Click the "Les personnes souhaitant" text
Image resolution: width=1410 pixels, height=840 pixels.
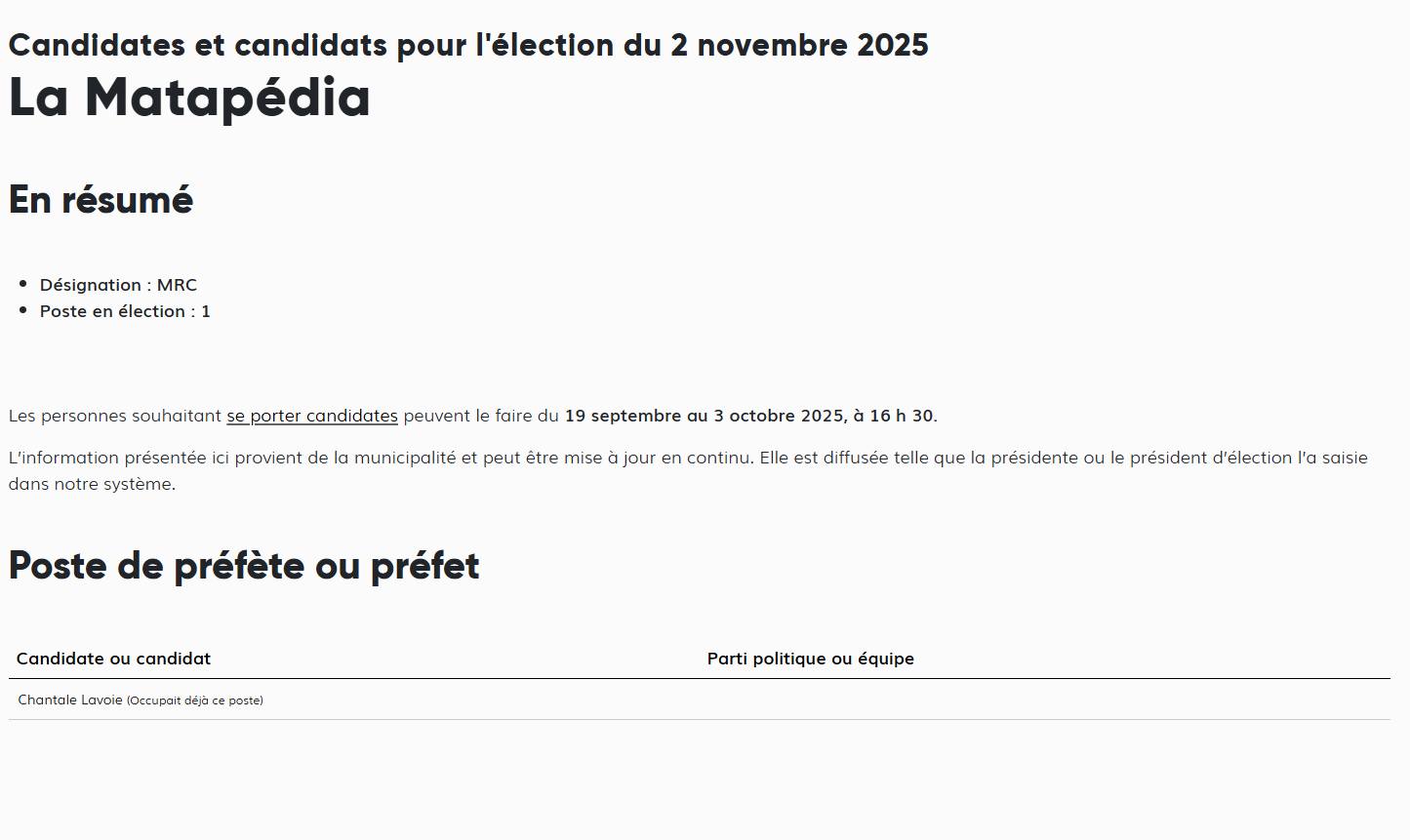[115, 416]
